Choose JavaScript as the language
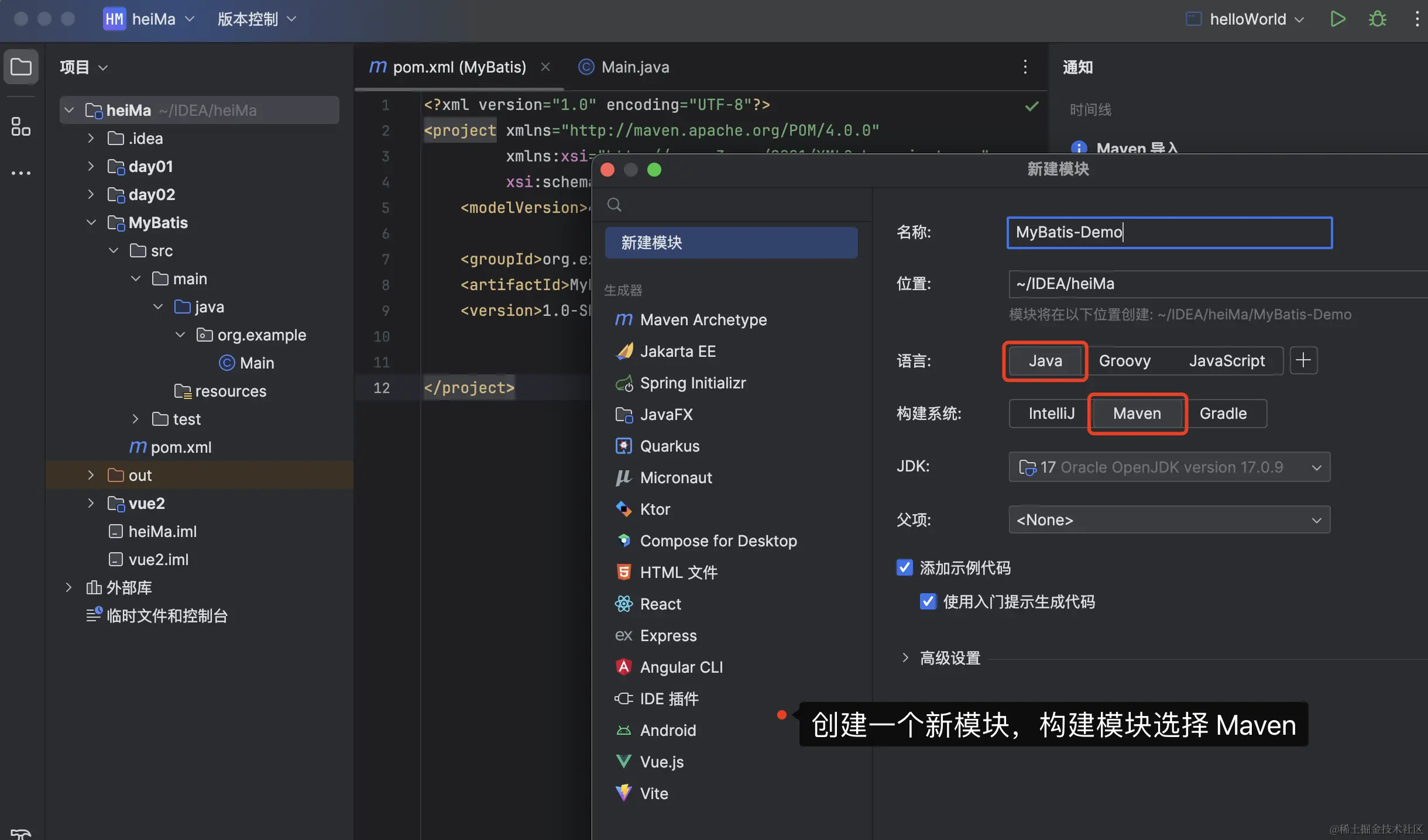1428x840 pixels. (1227, 361)
